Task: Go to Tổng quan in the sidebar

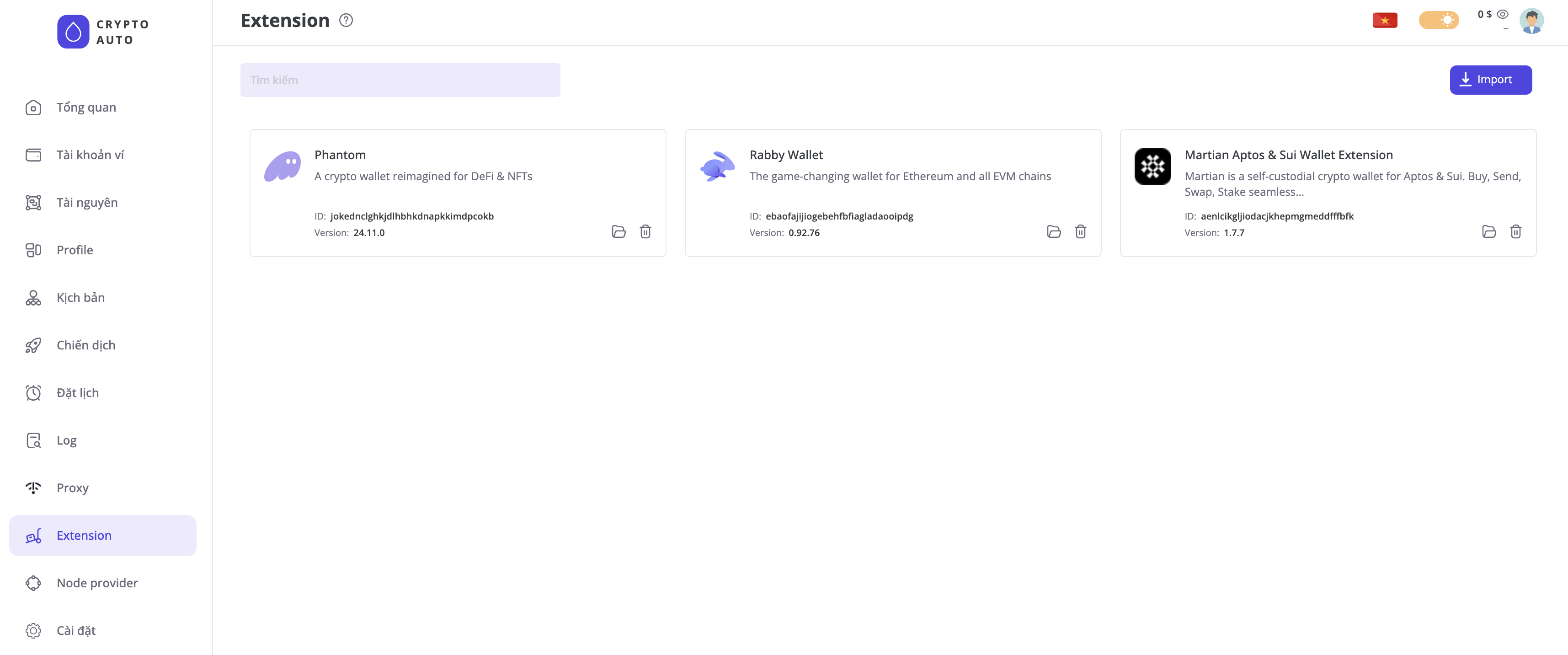Action: 86,107
